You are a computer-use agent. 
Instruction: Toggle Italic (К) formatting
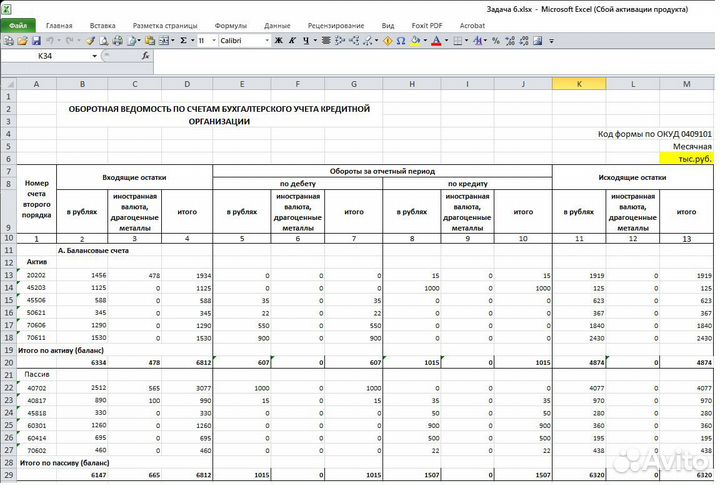293,41
